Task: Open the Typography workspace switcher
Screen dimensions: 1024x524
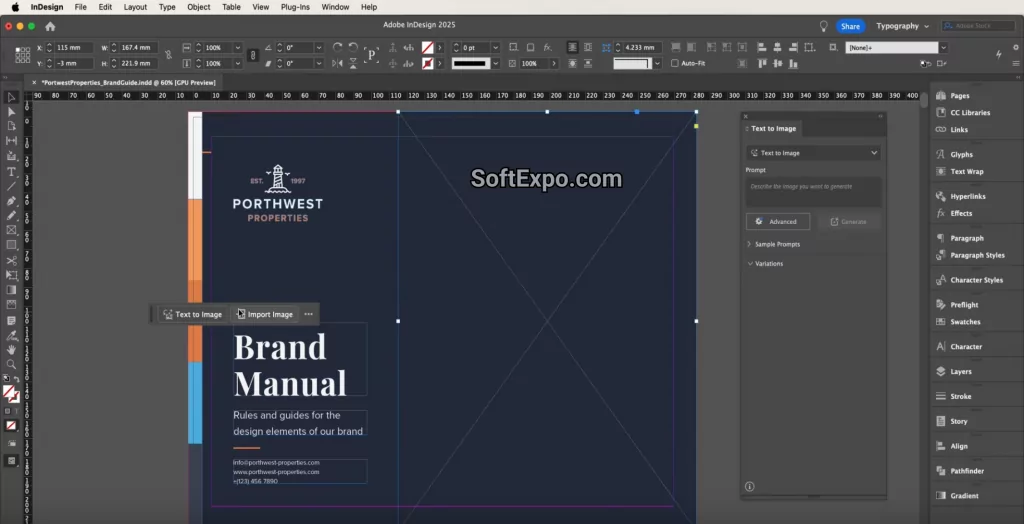Action: coord(903,26)
